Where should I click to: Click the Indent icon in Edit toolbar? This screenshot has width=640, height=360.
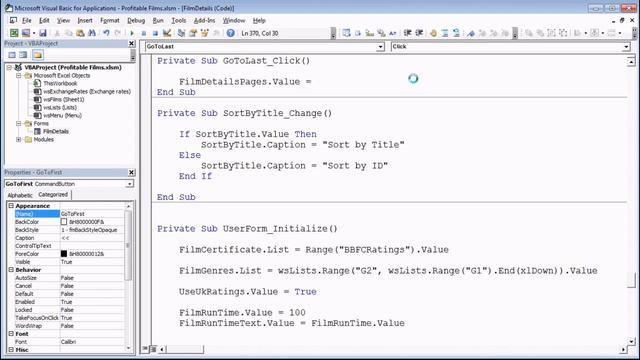pyautogui.click(x=407, y=33)
